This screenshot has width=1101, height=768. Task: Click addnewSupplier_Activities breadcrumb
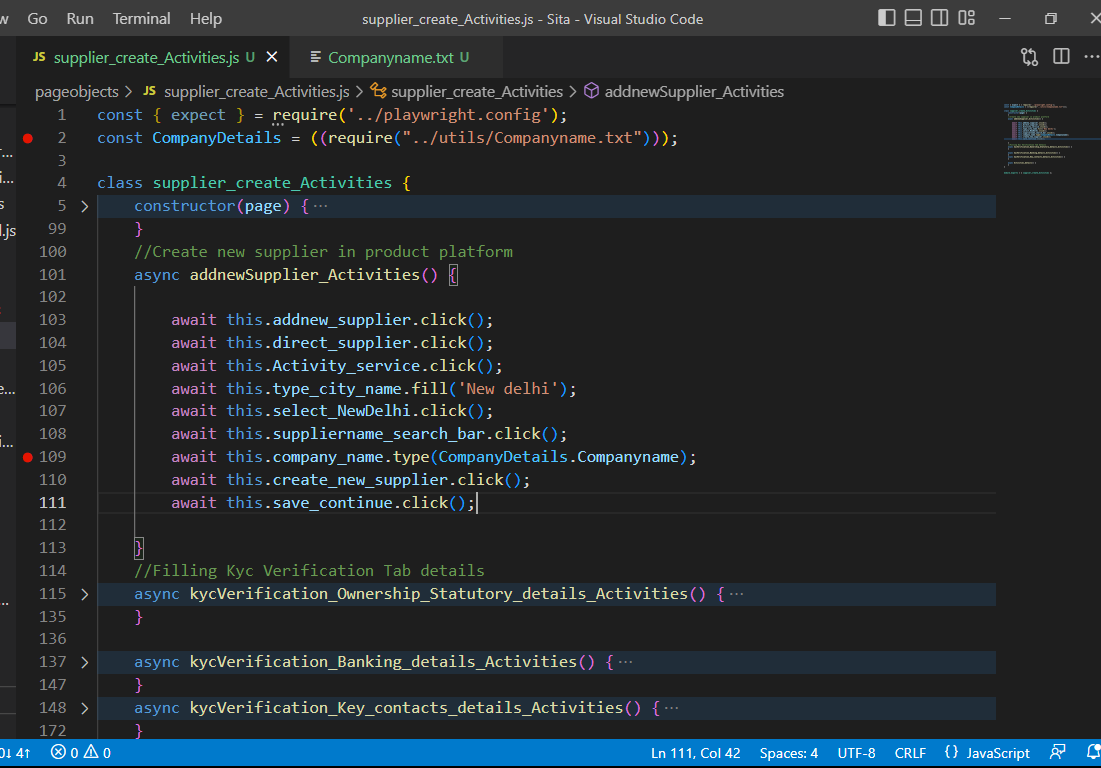694,91
